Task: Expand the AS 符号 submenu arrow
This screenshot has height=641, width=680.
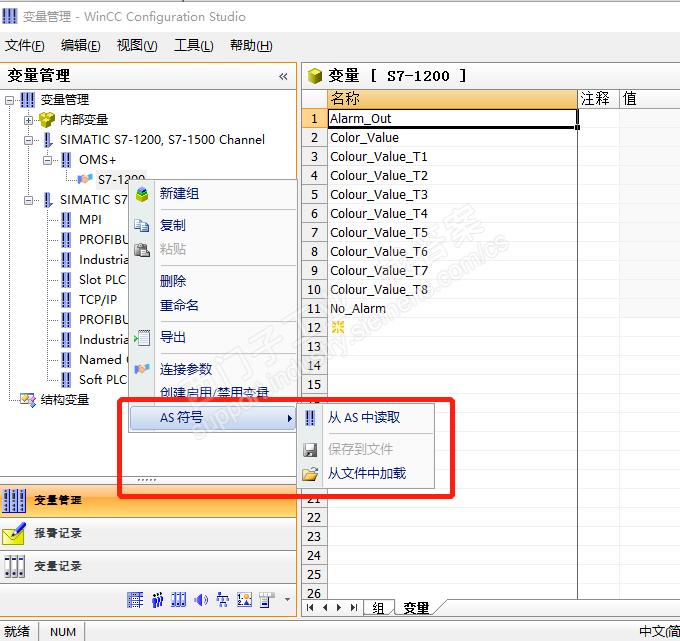Action: [x=290, y=419]
